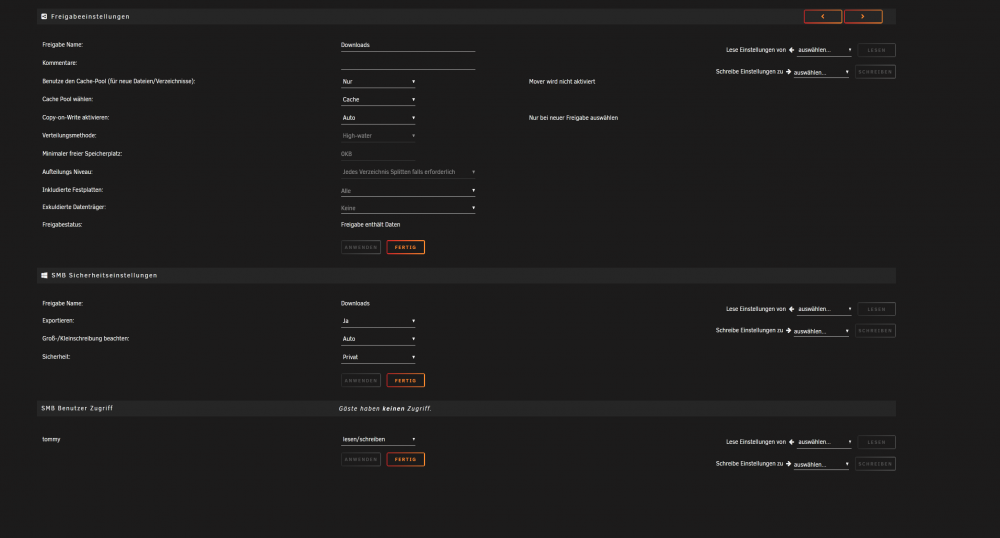Click Fertig in the Freigabeeinstellungen section

point(406,247)
